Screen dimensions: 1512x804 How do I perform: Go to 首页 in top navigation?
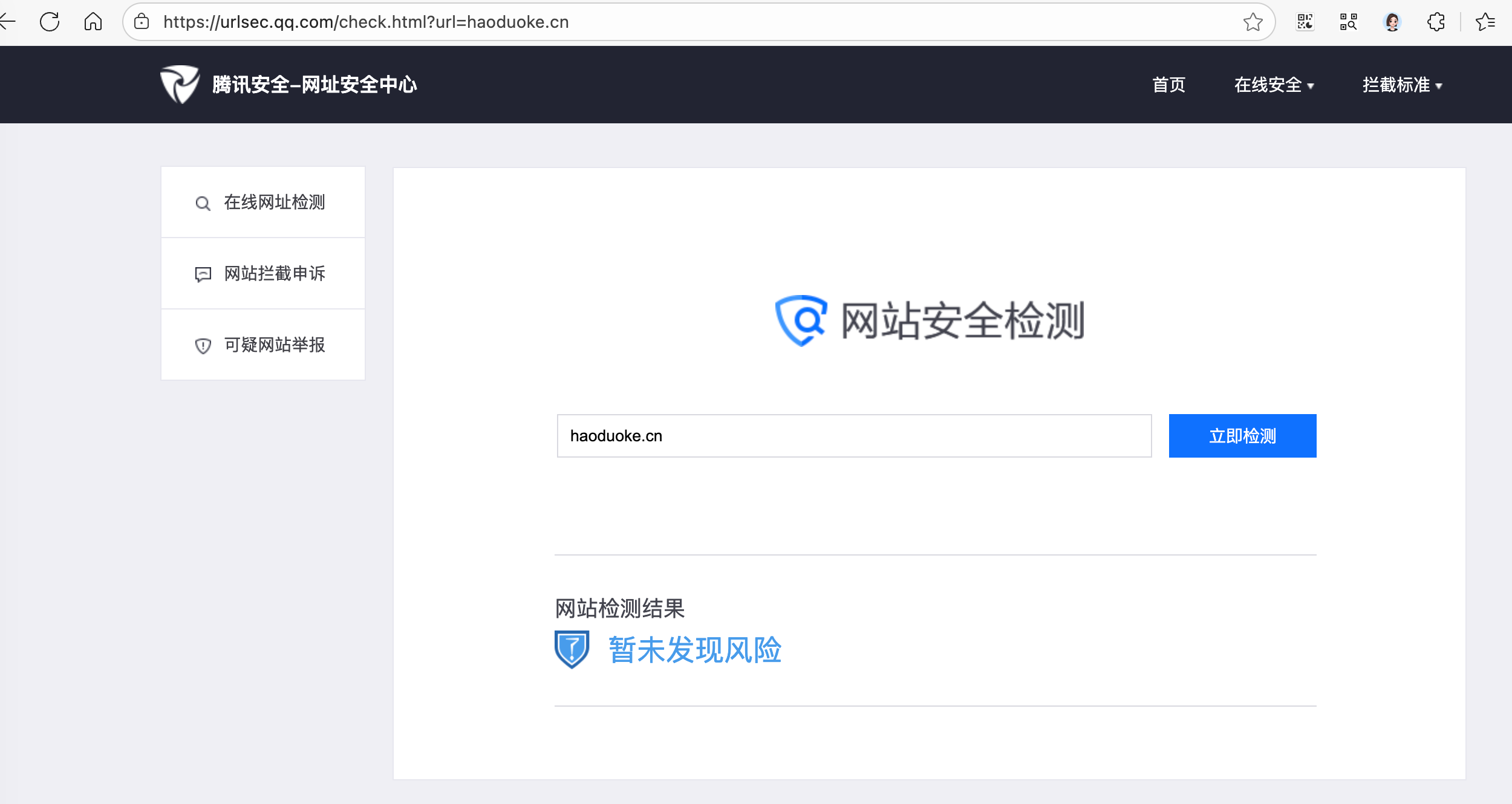(1168, 85)
